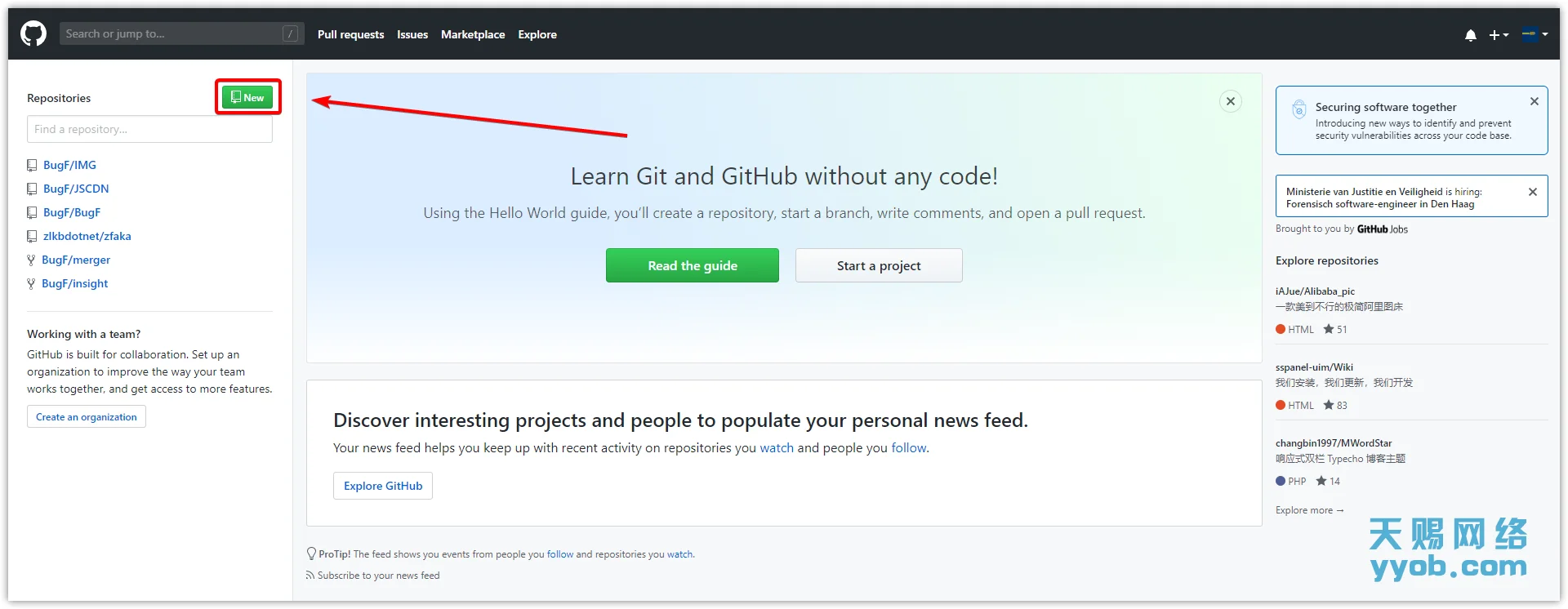Click the repo icon beside BugF/BugF
This screenshot has height=609, width=1568.
point(32,212)
